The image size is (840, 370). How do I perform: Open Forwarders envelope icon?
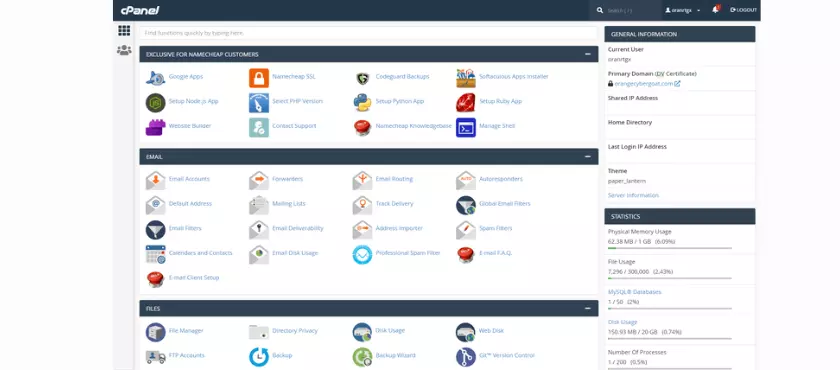[259, 180]
